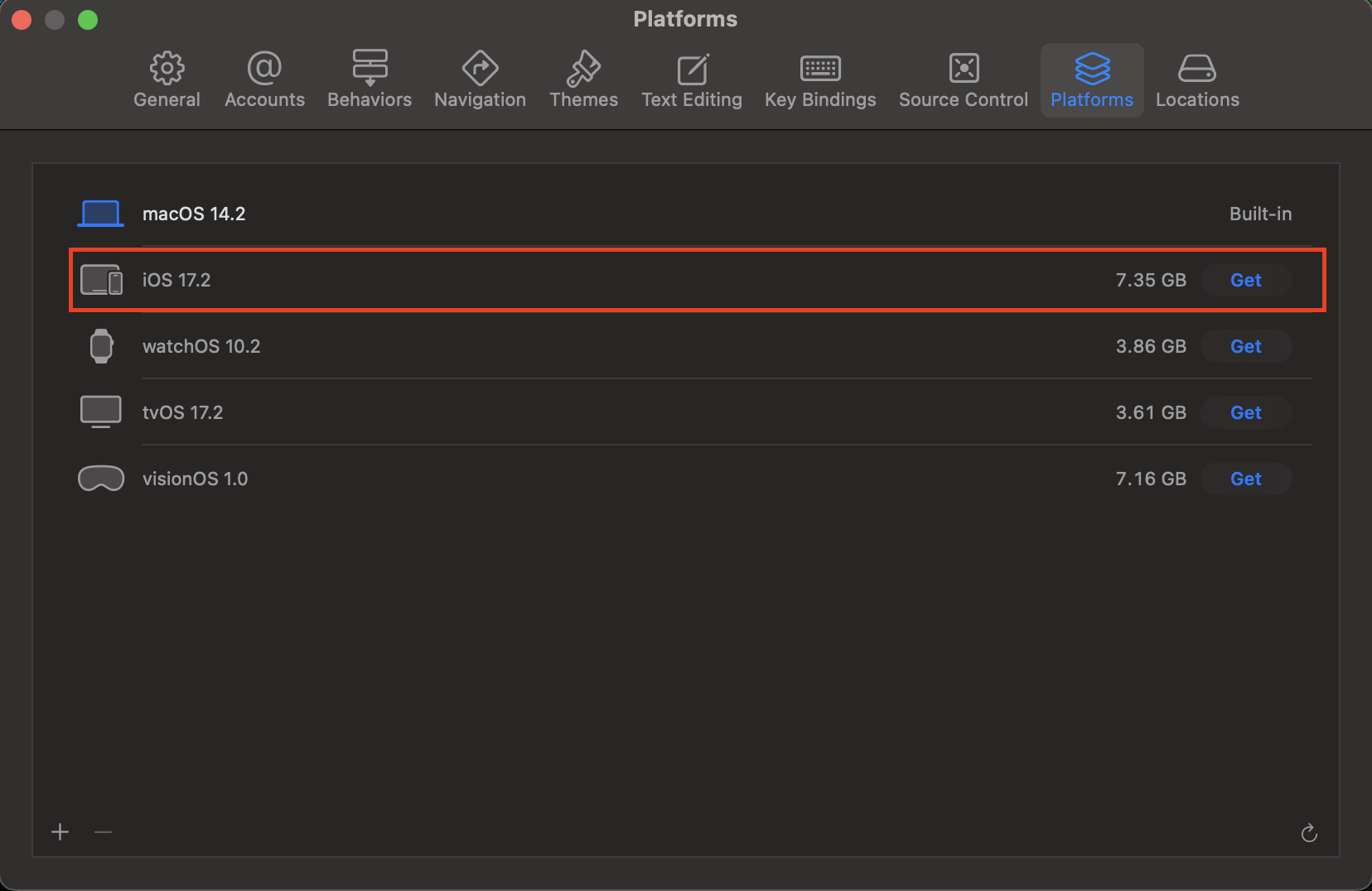Open the General settings tab
This screenshot has height=891, width=1372.
167,80
